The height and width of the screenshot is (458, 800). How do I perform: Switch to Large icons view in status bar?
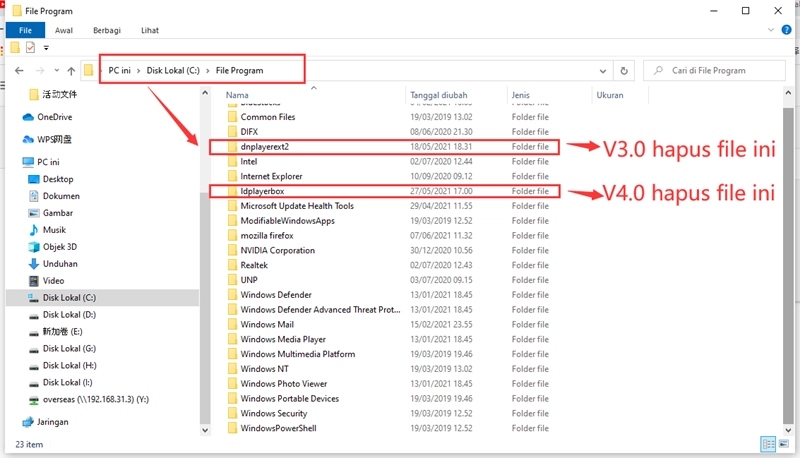click(784, 444)
